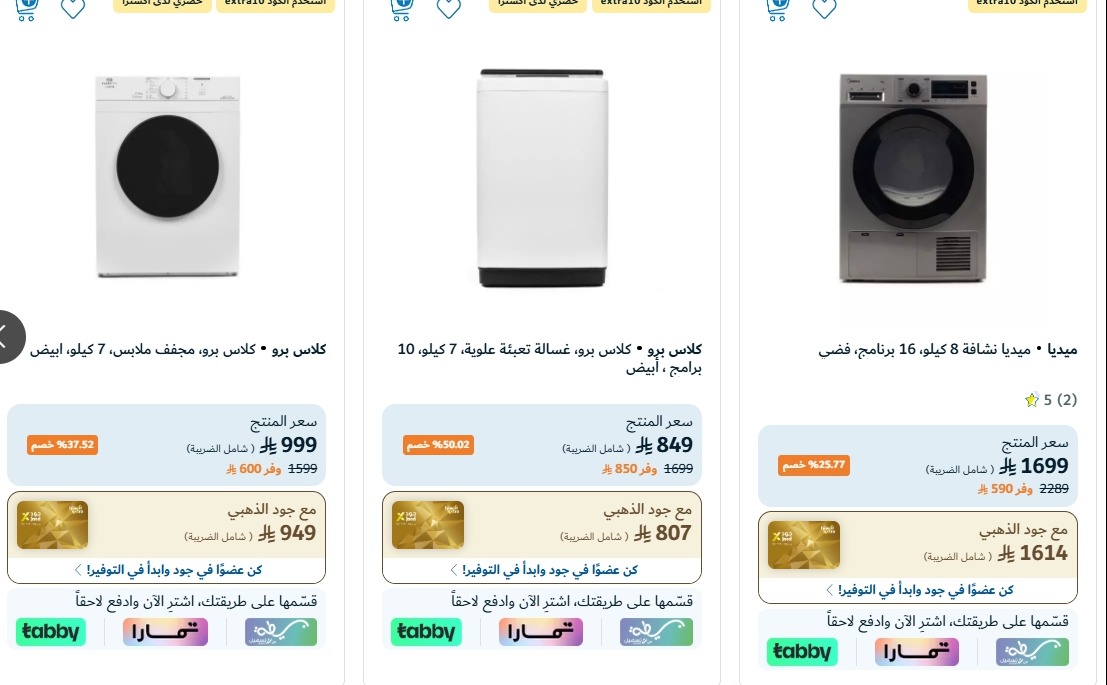Screen dimensions: 1107x685
Task: Click the top-load washer product photo
Action: coord(542,180)
